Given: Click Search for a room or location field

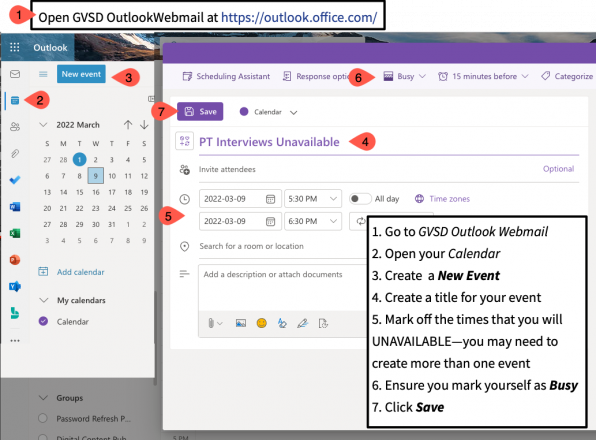Looking at the screenshot, I should tap(282, 246).
